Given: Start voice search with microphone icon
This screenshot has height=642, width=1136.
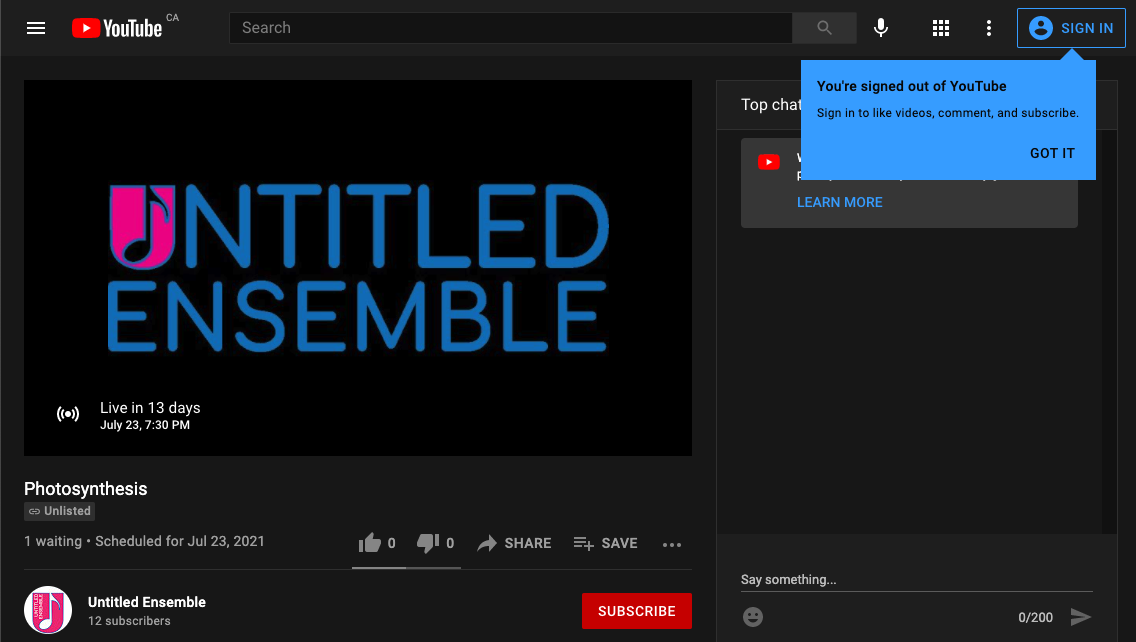Looking at the screenshot, I should click(x=881, y=28).
